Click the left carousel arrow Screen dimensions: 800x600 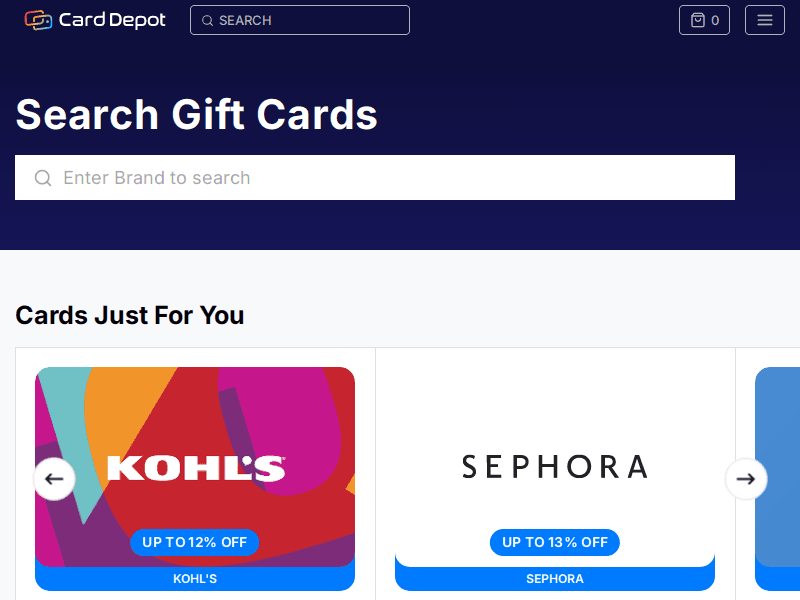(54, 479)
